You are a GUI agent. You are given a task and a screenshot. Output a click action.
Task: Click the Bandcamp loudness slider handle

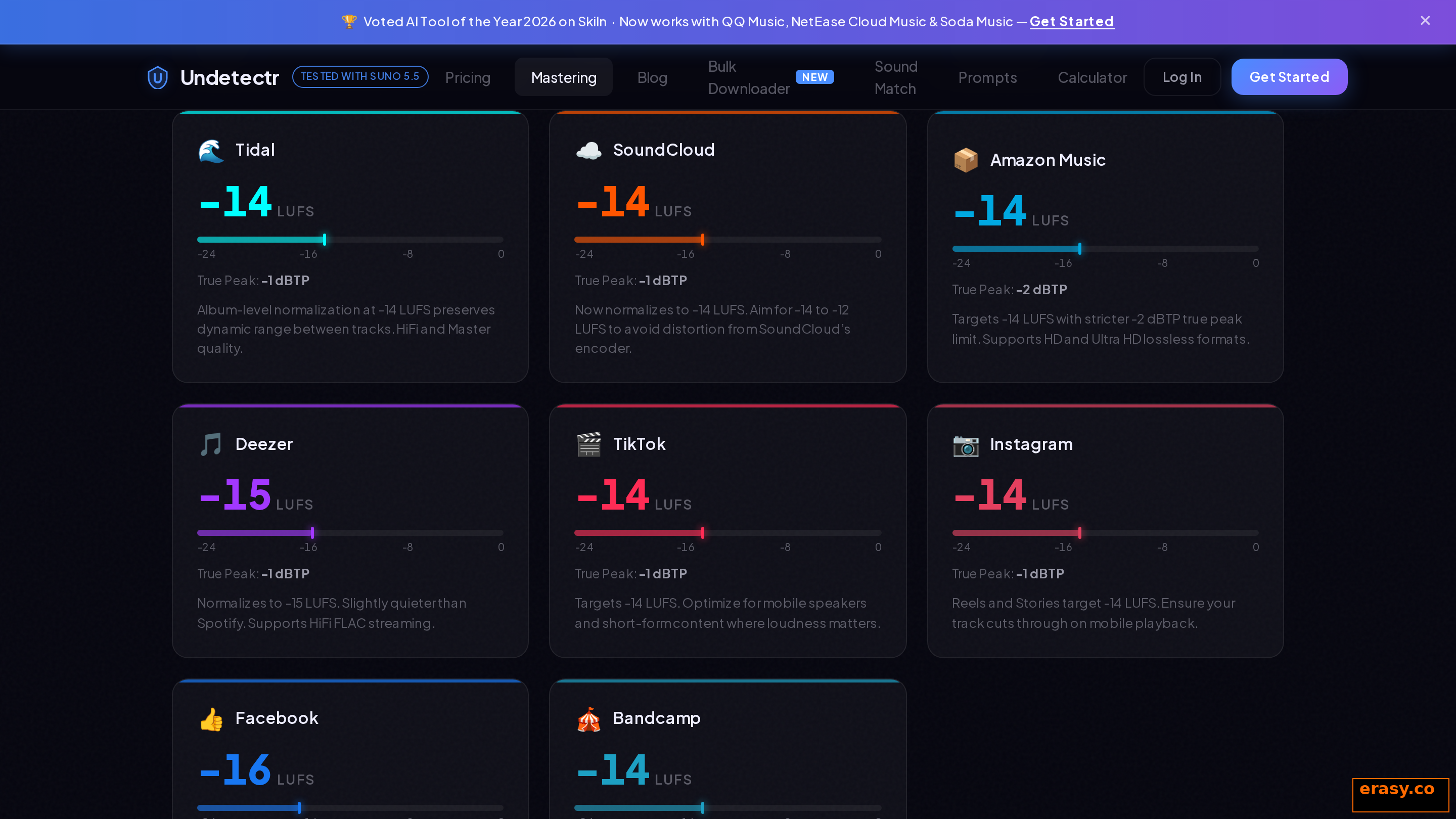[703, 808]
